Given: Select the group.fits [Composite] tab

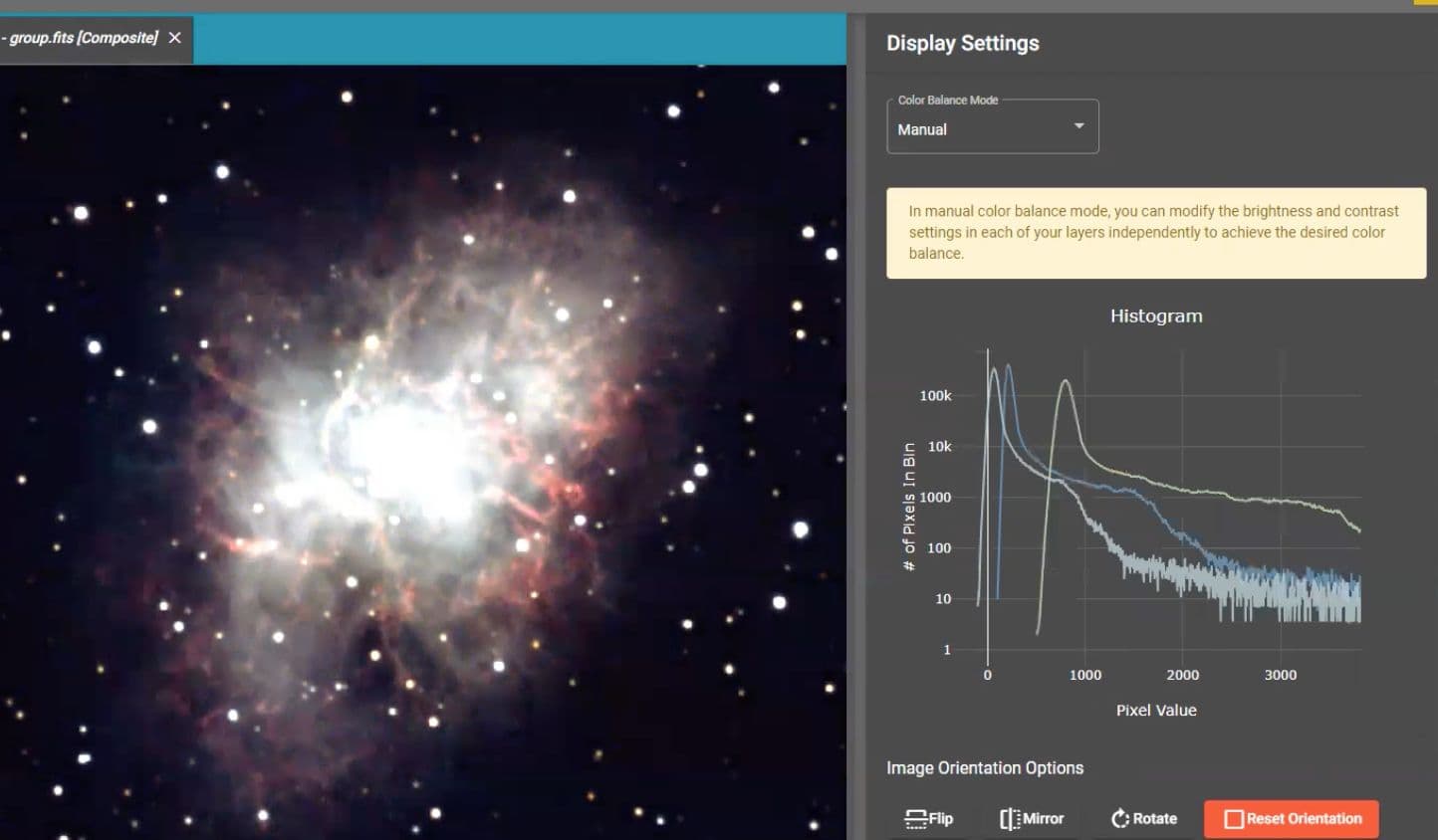Looking at the screenshot, I should [83, 38].
